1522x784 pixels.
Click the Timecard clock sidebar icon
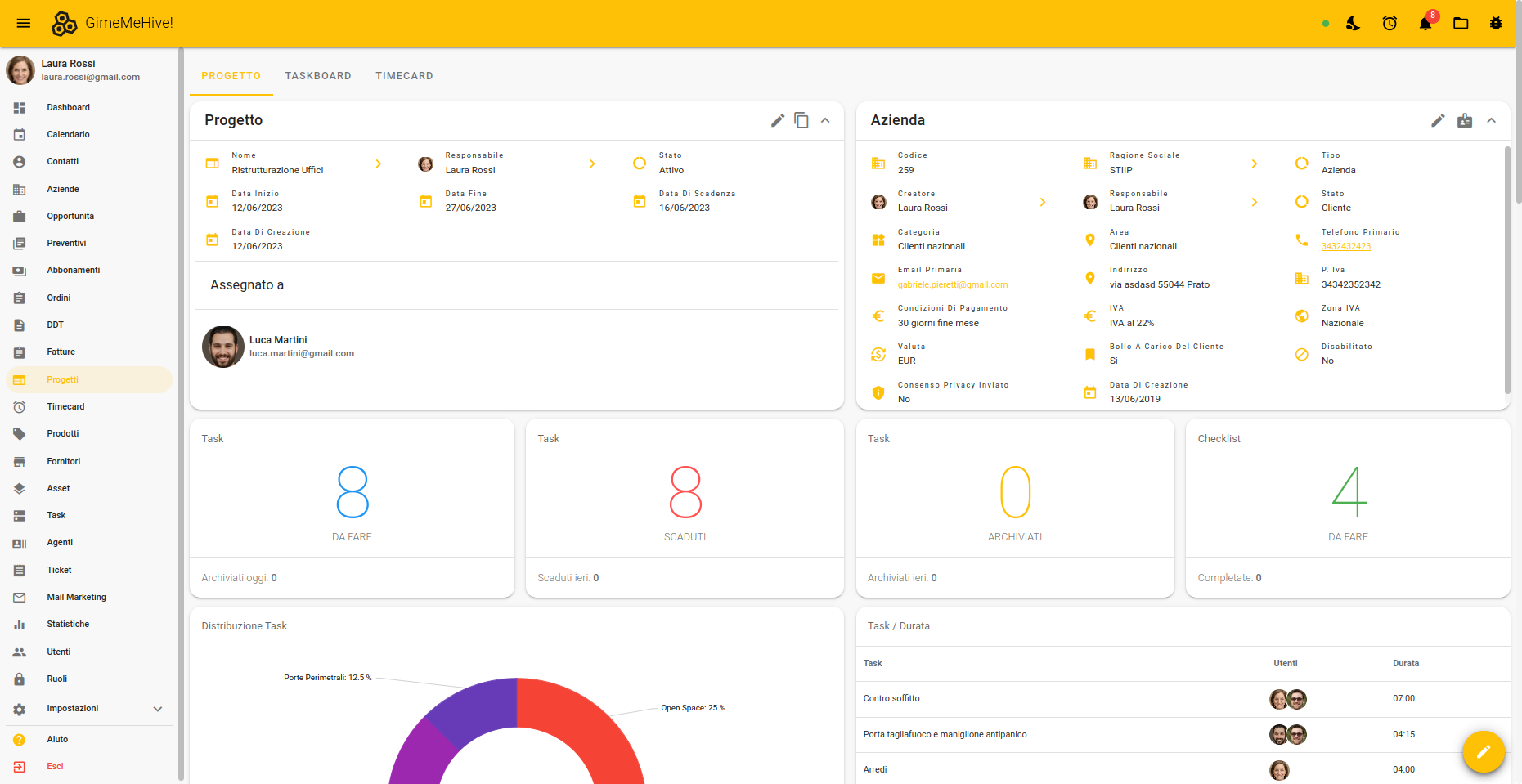click(20, 406)
